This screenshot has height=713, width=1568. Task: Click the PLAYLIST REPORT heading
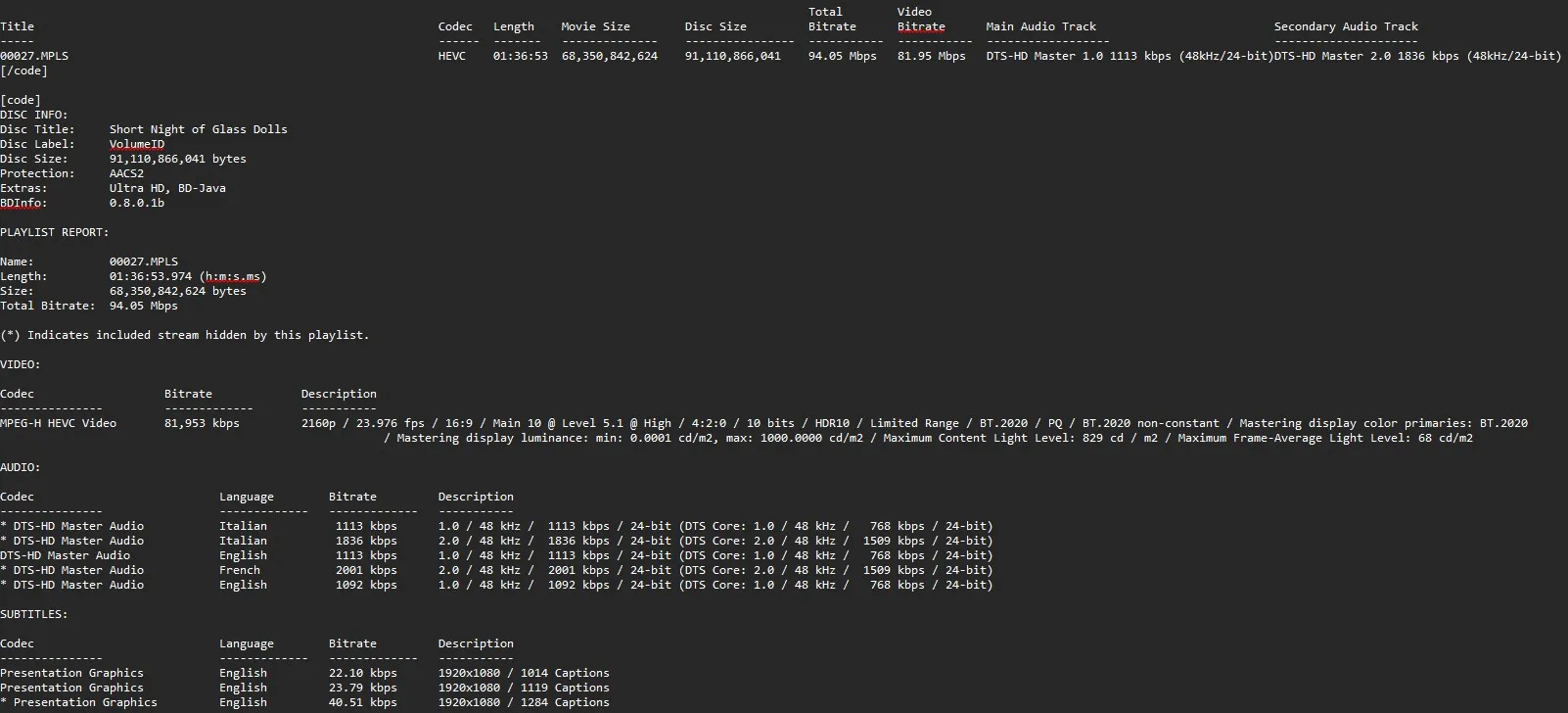(54, 232)
